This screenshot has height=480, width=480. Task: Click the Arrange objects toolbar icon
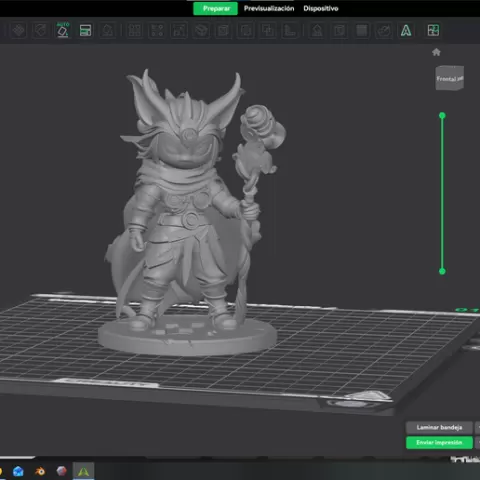tap(85, 31)
